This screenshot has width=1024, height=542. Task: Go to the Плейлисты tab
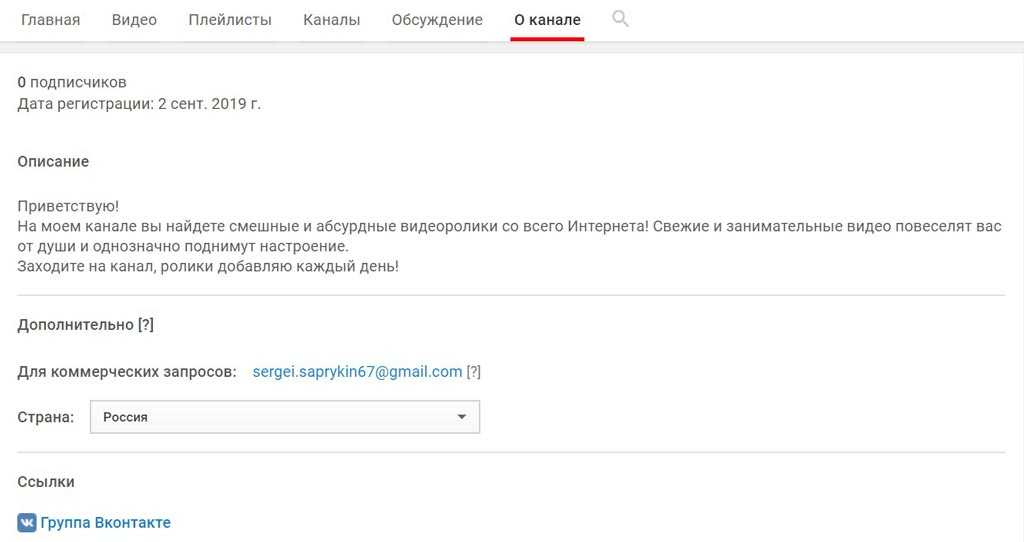tap(230, 20)
